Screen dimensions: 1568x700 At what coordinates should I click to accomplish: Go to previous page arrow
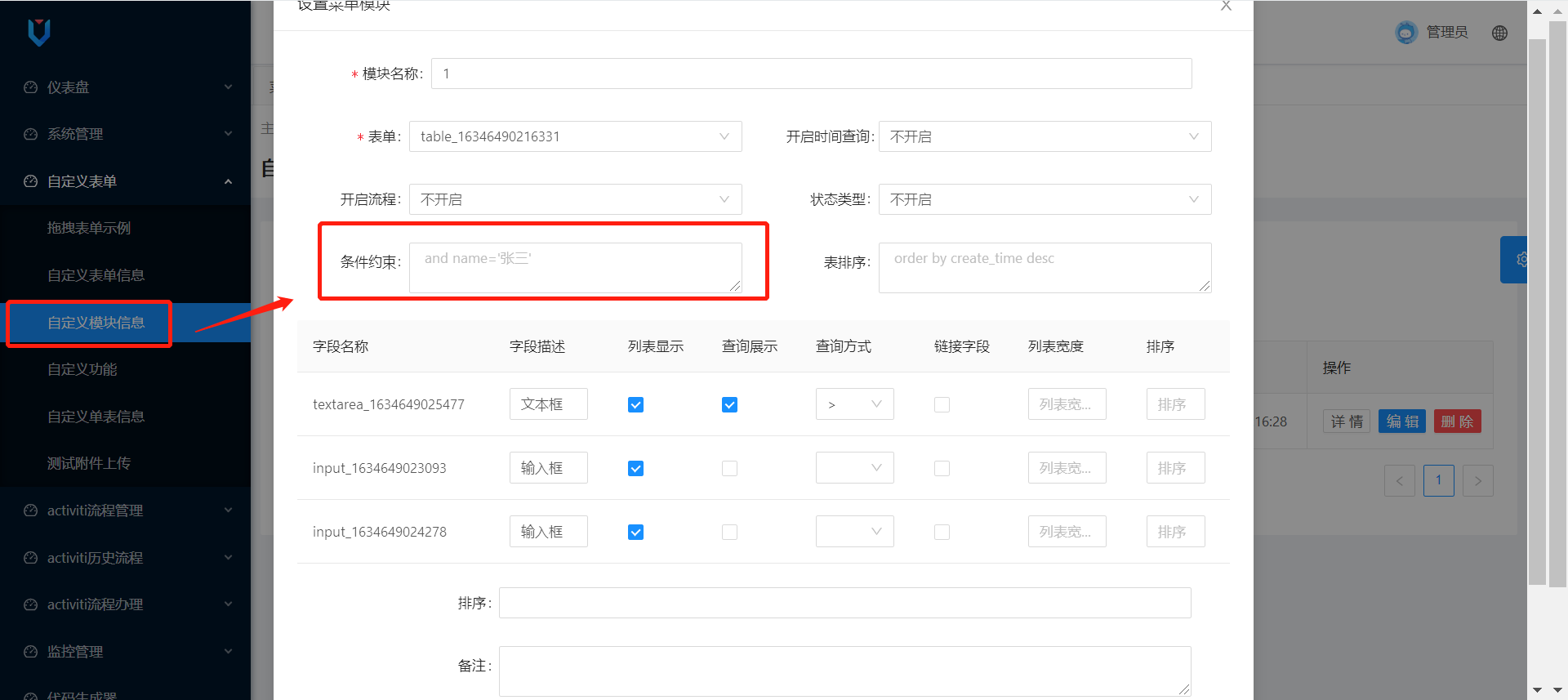1400,480
